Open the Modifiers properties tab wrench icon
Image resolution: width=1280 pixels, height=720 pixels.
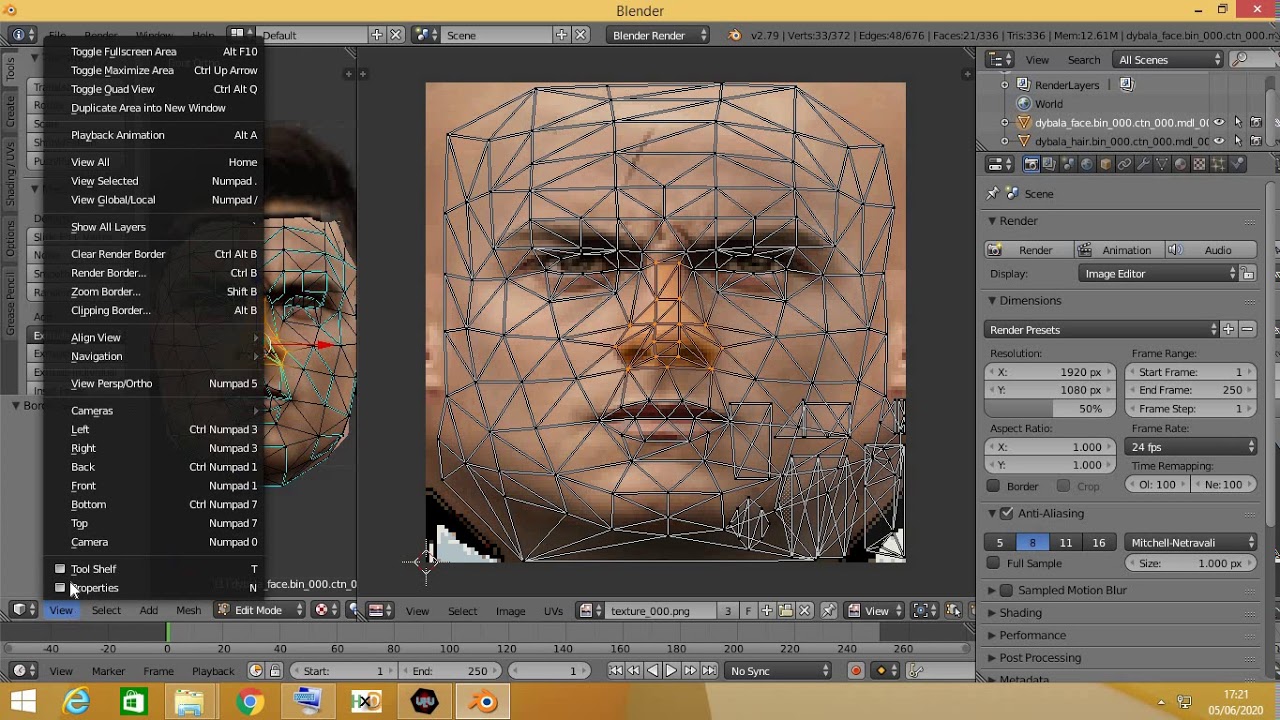click(1143, 164)
